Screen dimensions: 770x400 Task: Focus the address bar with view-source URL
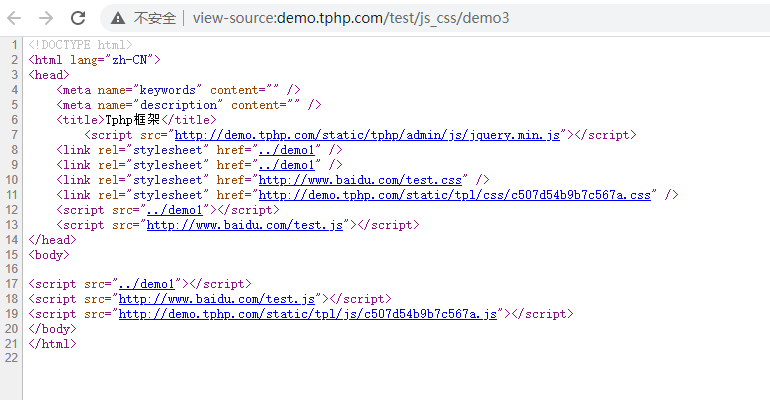[x=351, y=18]
